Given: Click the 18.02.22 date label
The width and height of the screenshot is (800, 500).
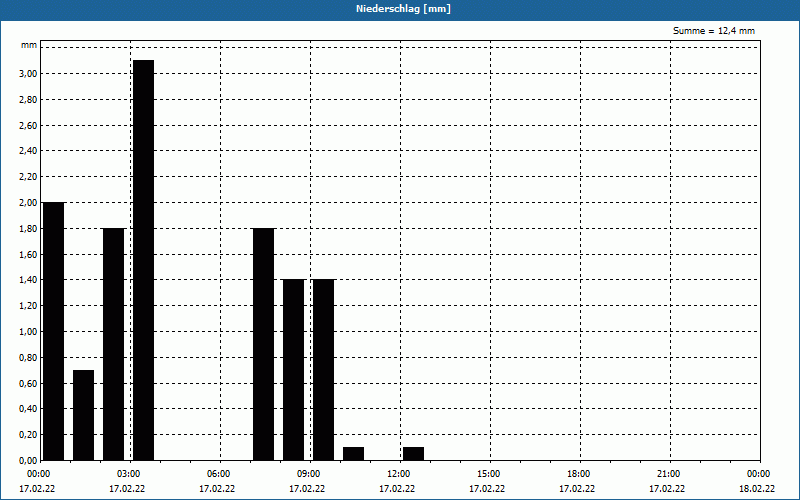Looking at the screenshot, I should click(757, 489).
